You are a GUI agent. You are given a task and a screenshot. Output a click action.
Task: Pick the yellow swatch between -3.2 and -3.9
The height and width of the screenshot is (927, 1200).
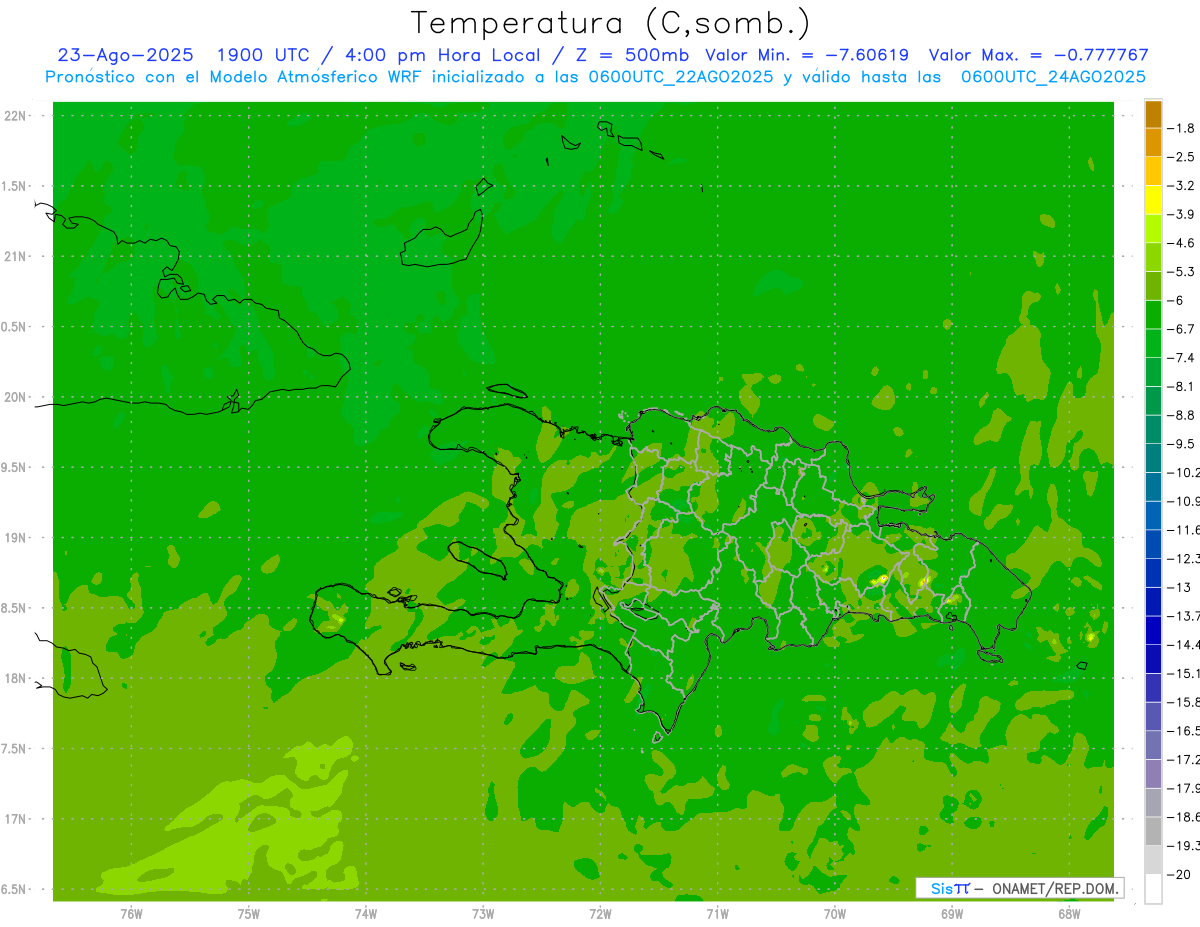(1153, 200)
